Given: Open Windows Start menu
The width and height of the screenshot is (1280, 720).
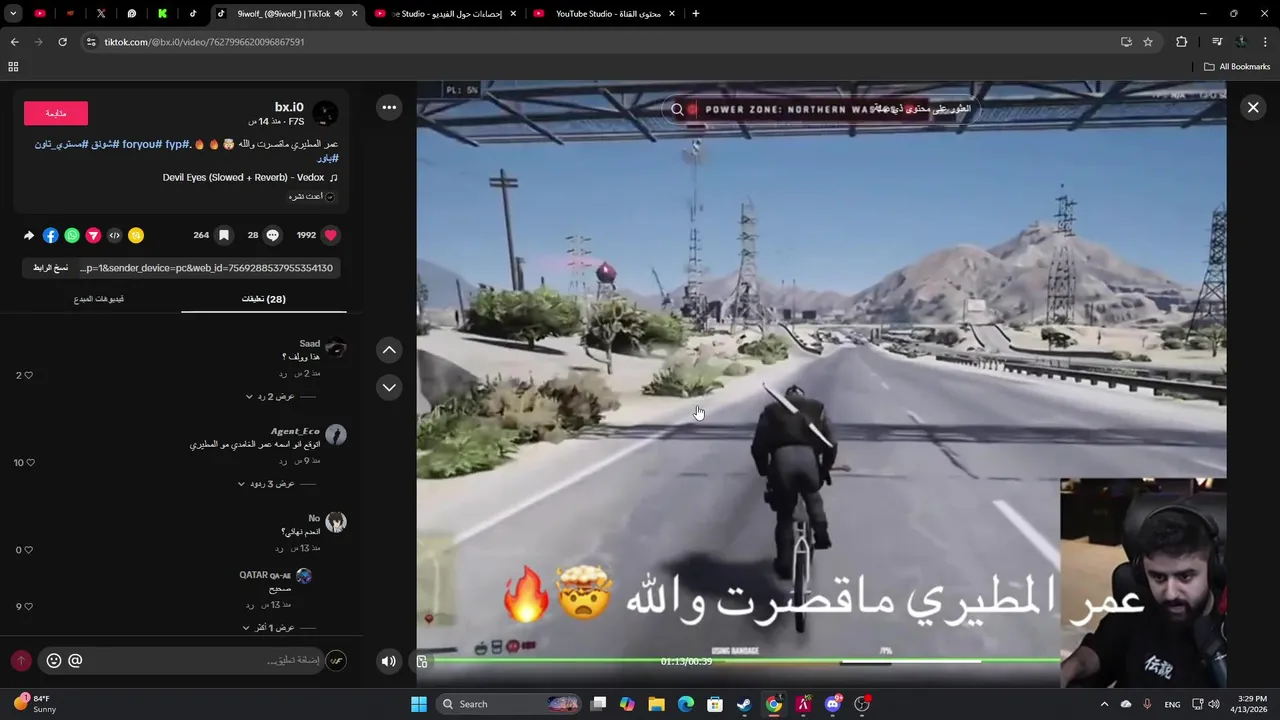Looking at the screenshot, I should (x=419, y=704).
